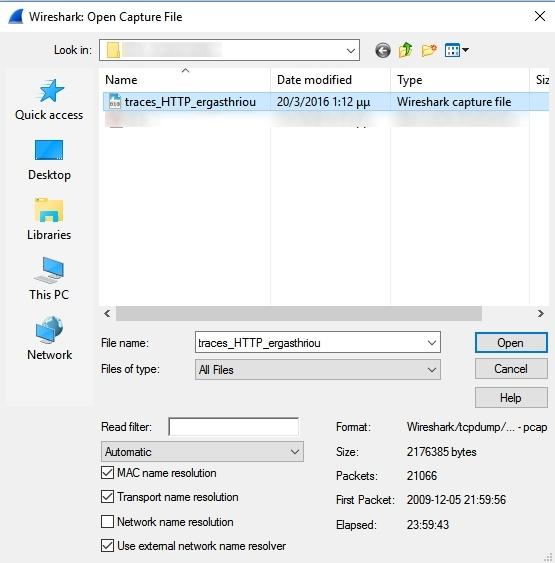Click the Wireshark capture file type cell
Image resolution: width=555 pixels, height=563 pixels.
[x=454, y=102]
